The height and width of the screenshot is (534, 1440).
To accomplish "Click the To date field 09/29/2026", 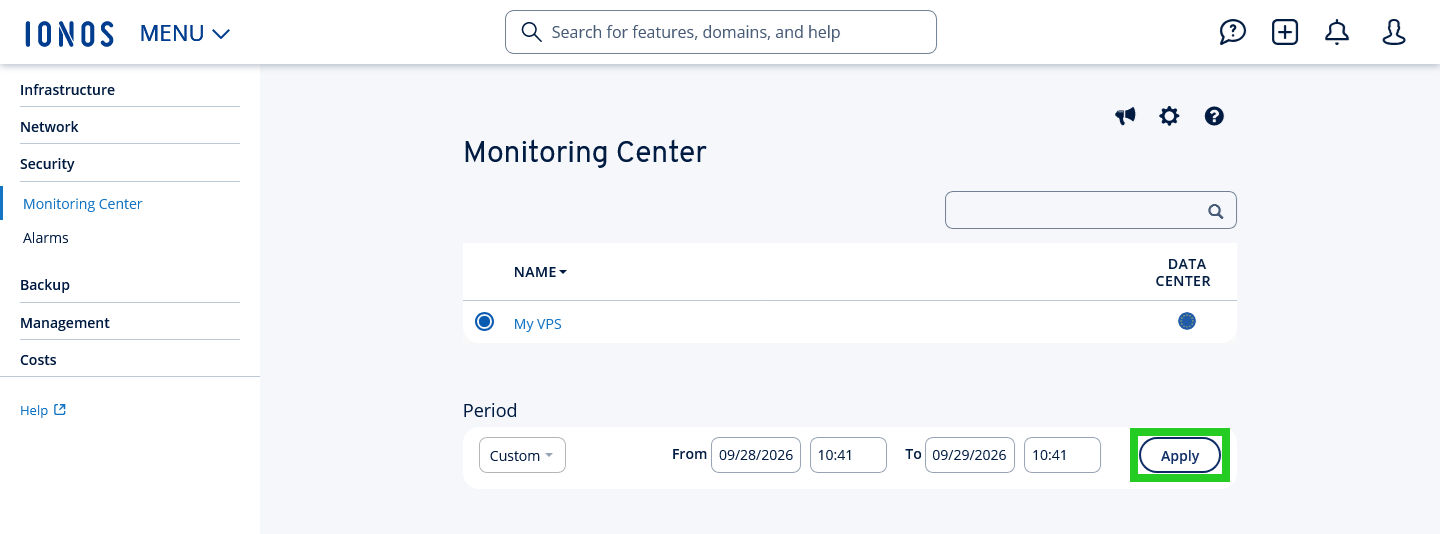I will [970, 455].
